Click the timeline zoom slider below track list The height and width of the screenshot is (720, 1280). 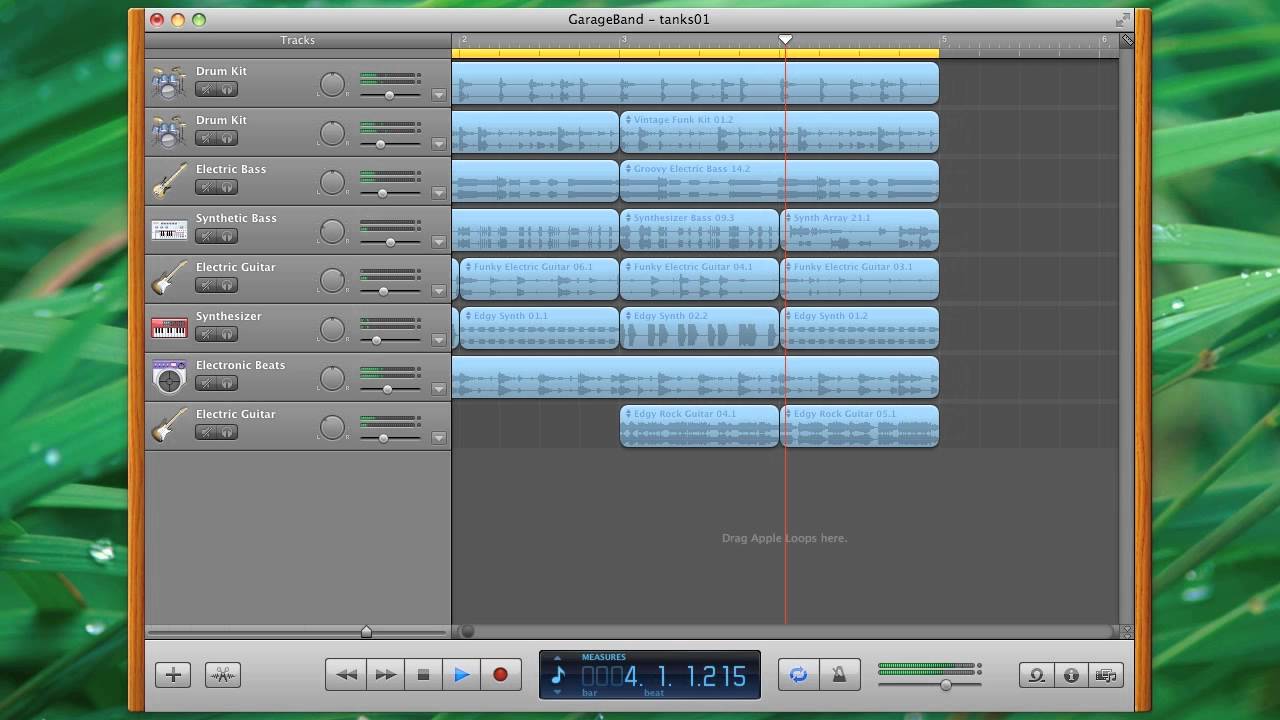[x=366, y=631]
